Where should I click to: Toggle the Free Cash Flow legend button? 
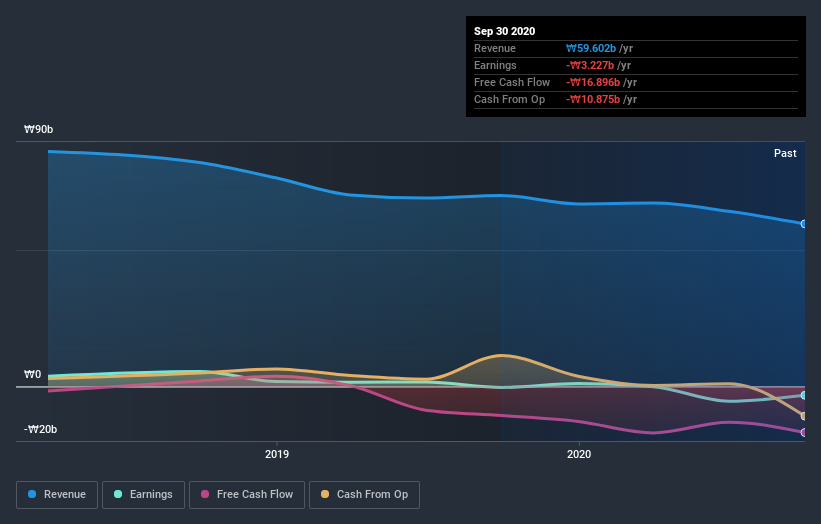[247, 495]
